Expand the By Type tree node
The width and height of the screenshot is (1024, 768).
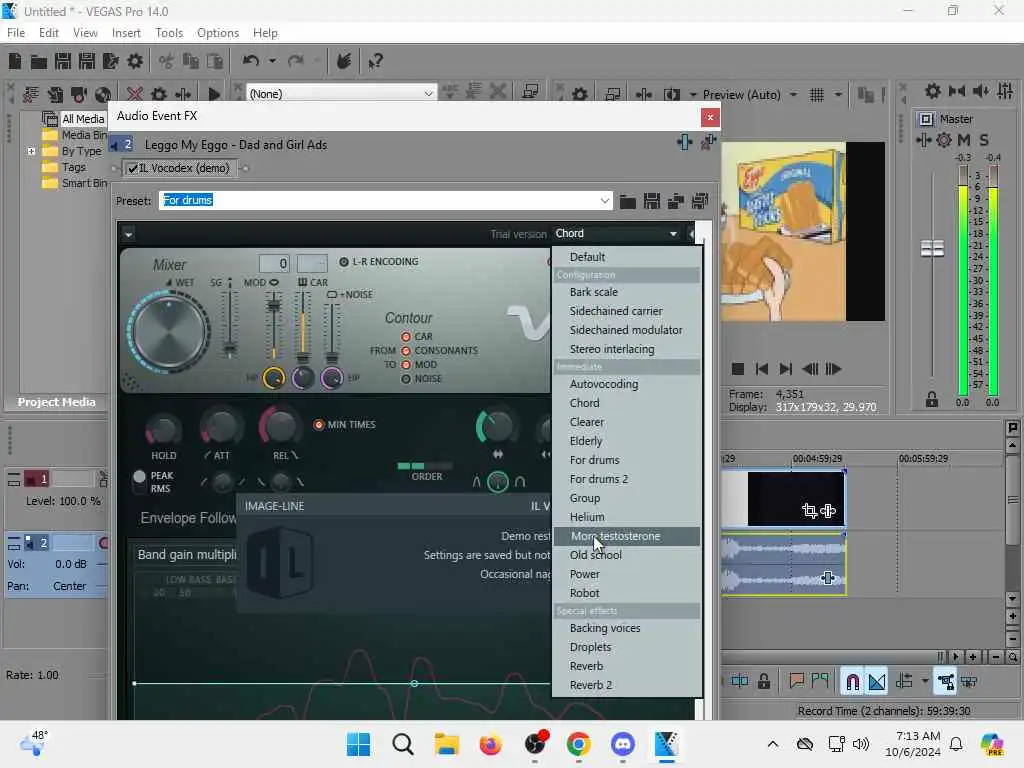click(x=31, y=152)
